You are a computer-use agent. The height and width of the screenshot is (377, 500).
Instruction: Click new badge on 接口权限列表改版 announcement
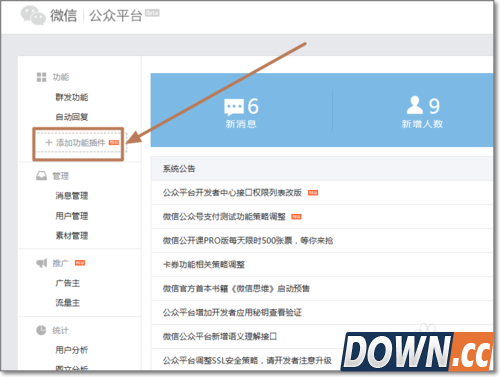click(313, 193)
